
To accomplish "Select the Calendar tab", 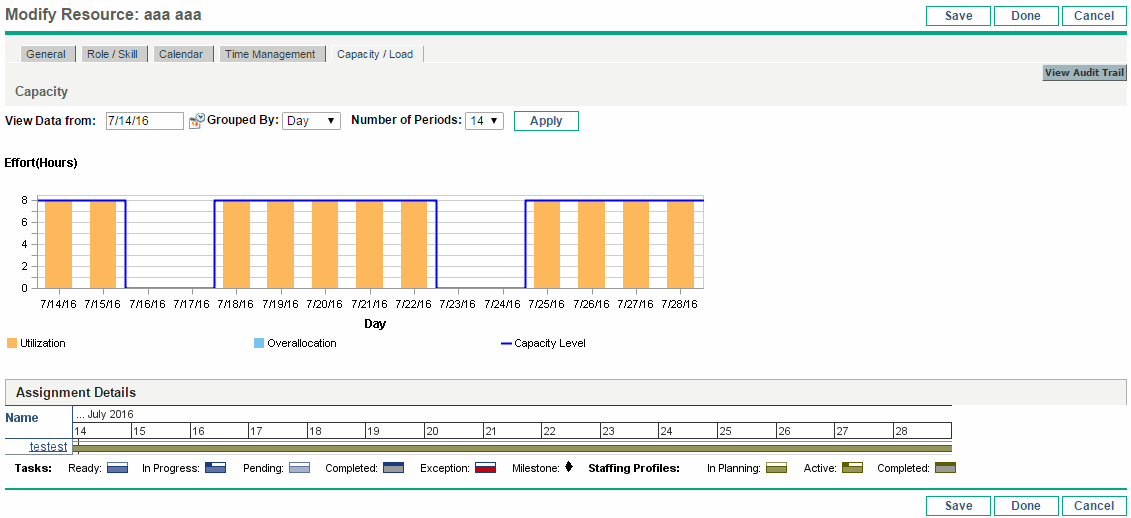I will click(x=181, y=54).
